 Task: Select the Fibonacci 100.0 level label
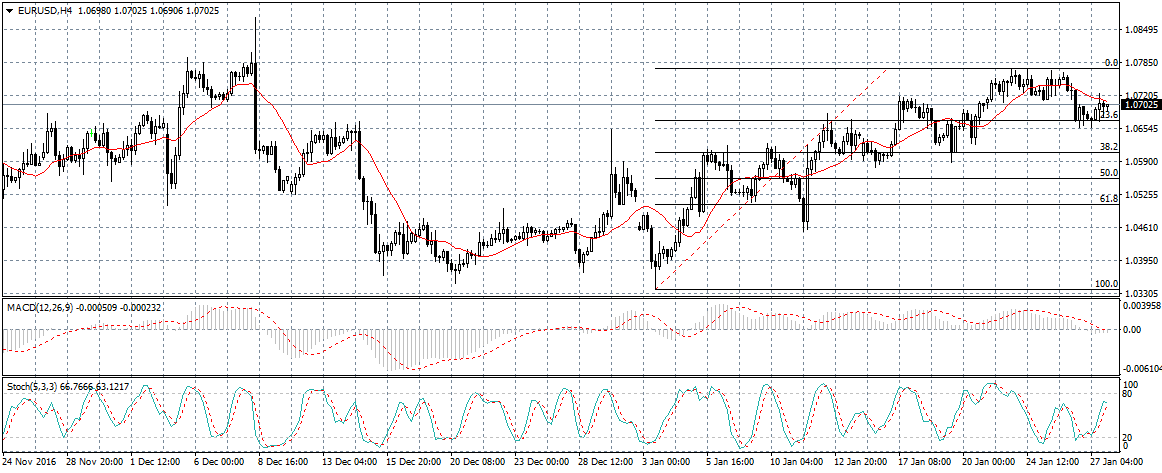pyautogui.click(x=1106, y=284)
